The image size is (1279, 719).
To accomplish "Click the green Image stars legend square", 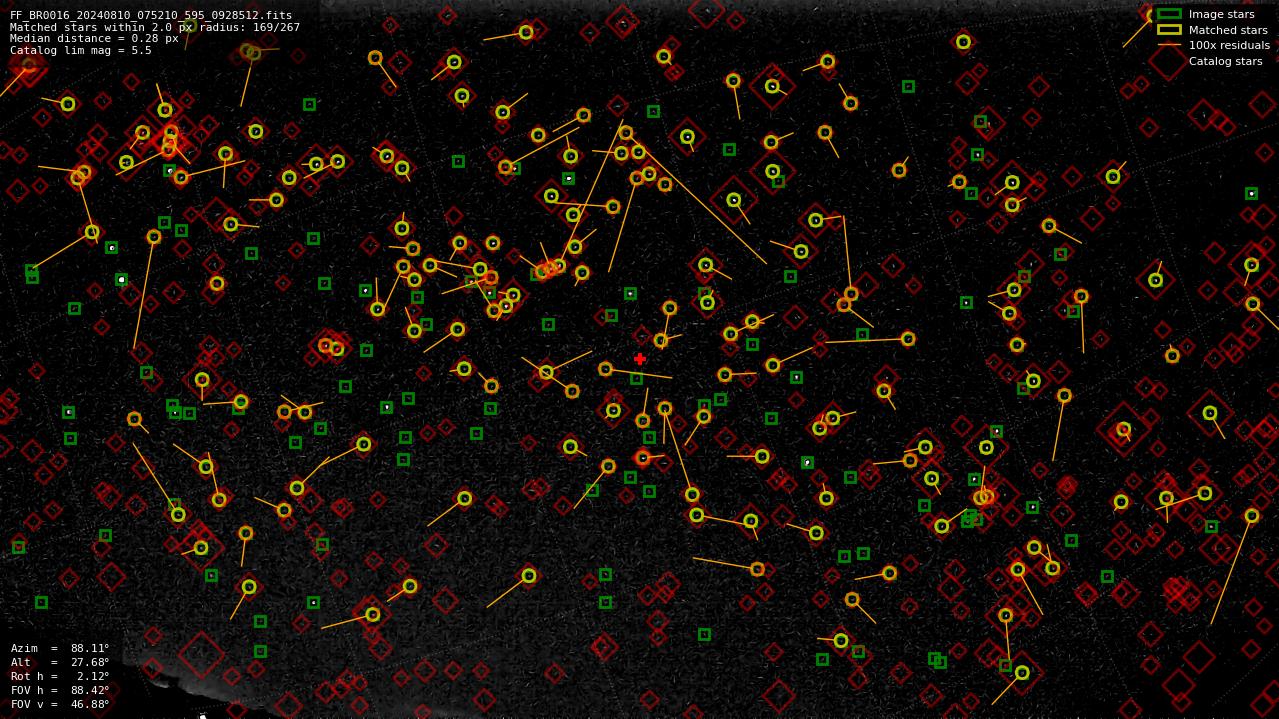I will (1169, 14).
